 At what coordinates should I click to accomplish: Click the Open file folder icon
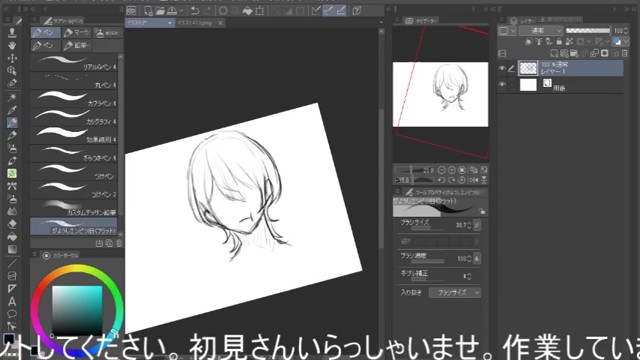[x=160, y=11]
